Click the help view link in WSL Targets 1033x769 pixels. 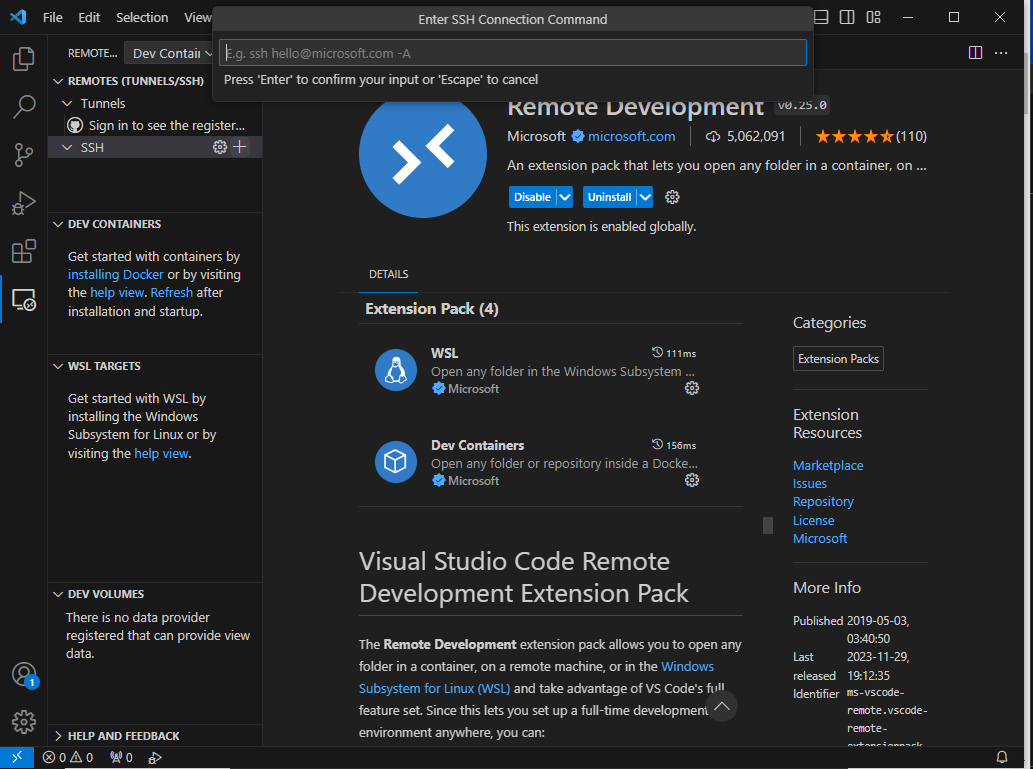(161, 453)
